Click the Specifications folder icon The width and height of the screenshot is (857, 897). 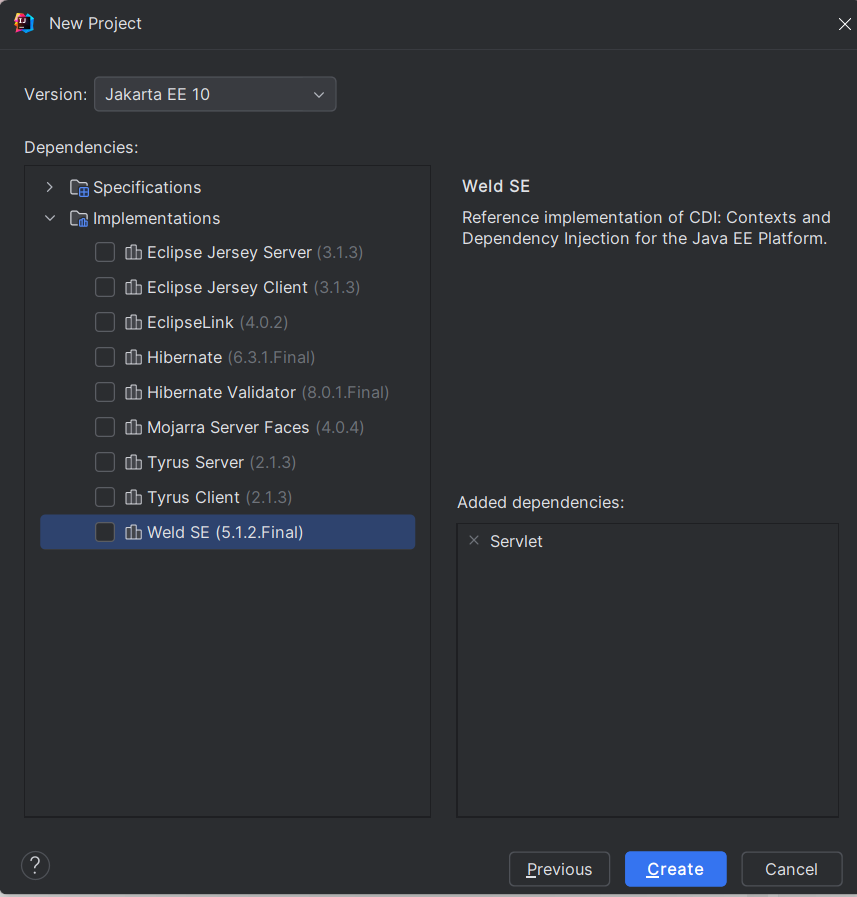(x=79, y=188)
